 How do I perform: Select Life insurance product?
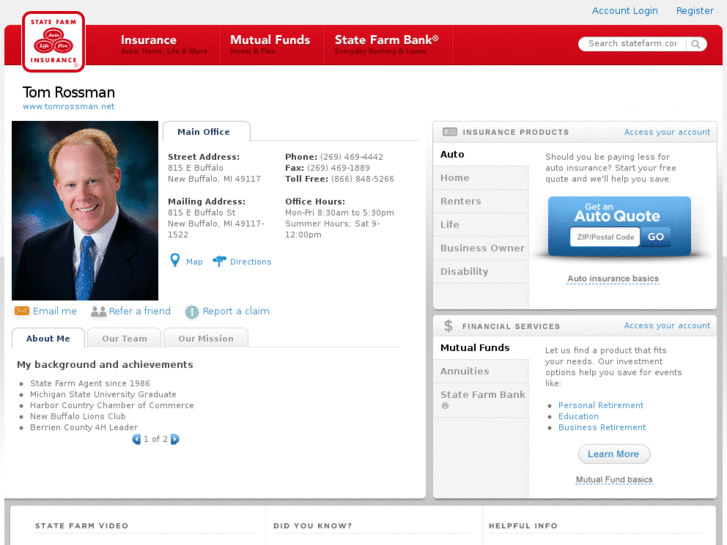click(x=481, y=224)
